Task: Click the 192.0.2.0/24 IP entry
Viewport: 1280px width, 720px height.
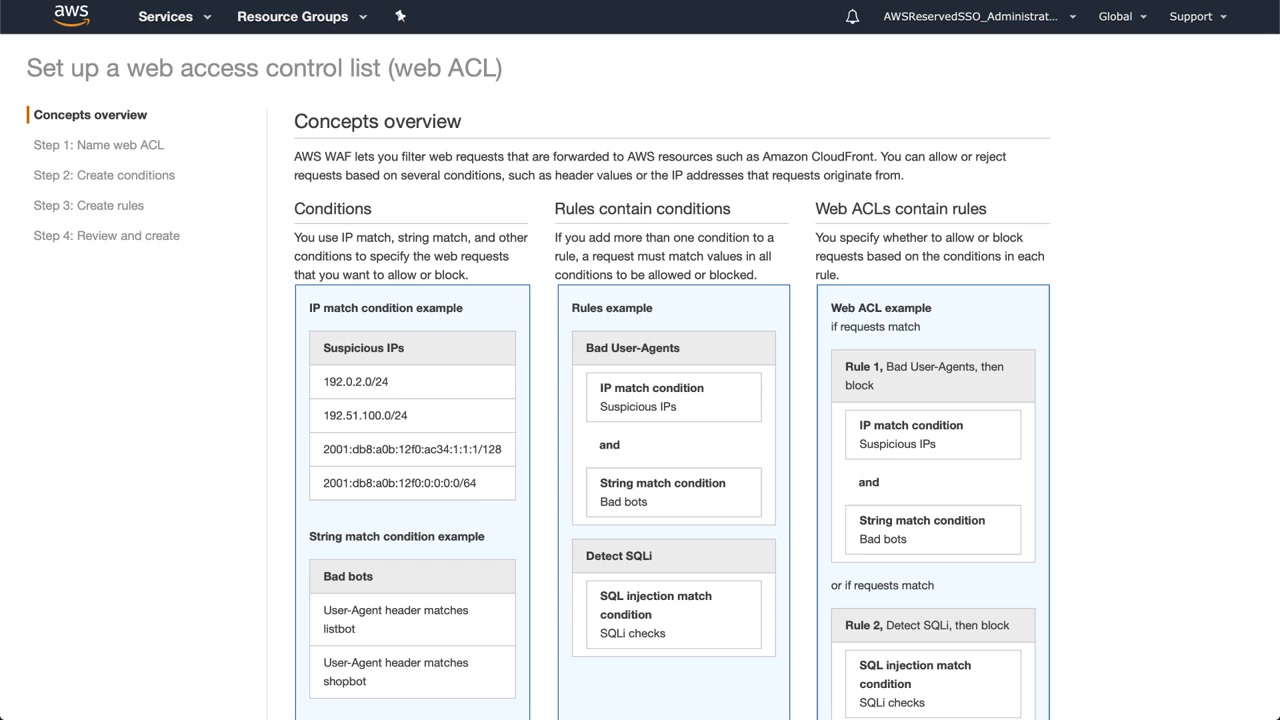Action: tap(356, 382)
